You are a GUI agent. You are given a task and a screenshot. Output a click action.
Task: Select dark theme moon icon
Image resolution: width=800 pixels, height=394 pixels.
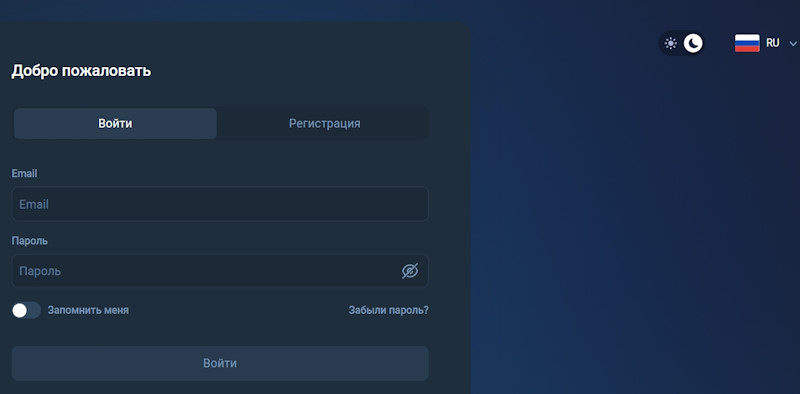[x=693, y=43]
